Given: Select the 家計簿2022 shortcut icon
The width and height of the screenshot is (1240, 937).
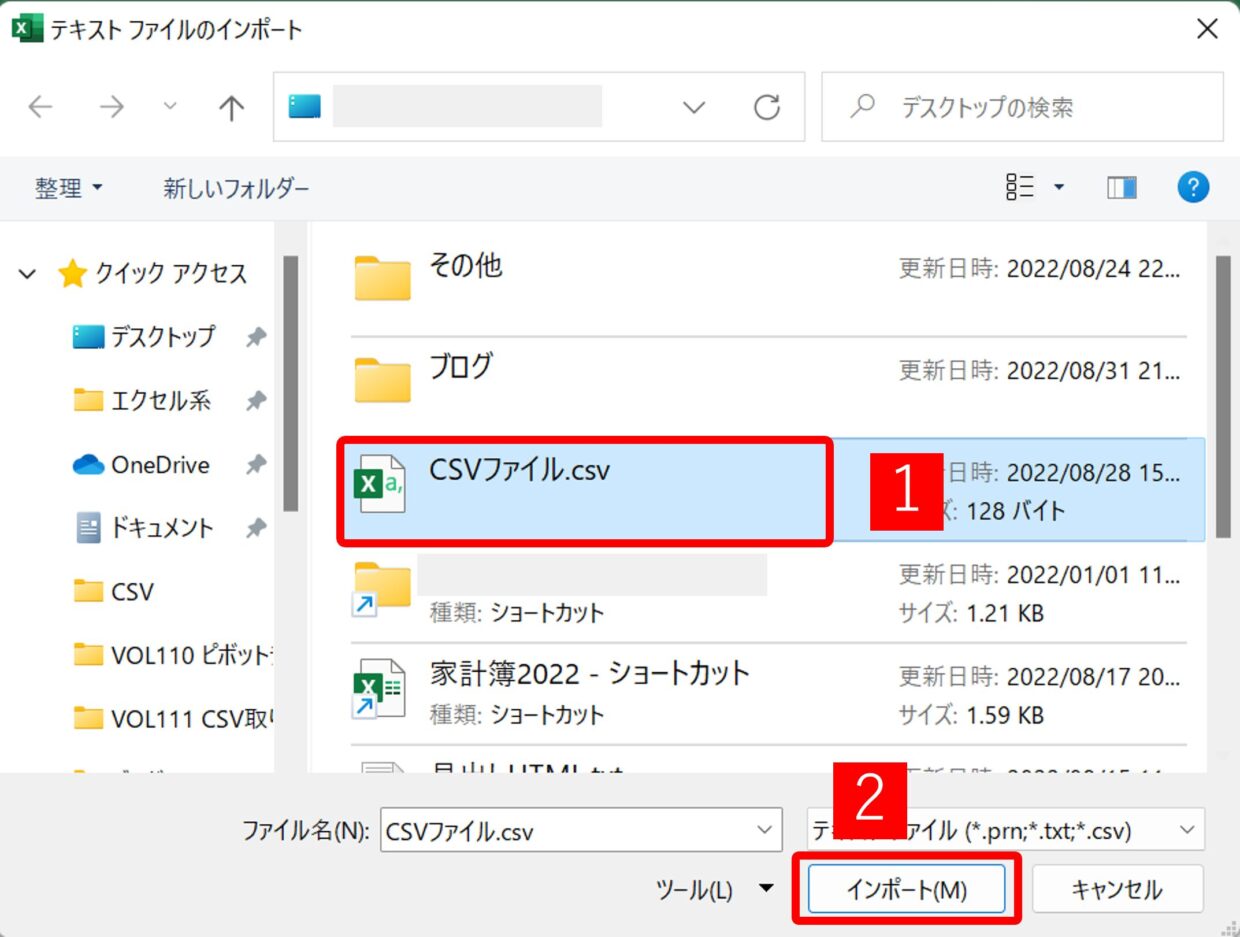Looking at the screenshot, I should tap(379, 687).
